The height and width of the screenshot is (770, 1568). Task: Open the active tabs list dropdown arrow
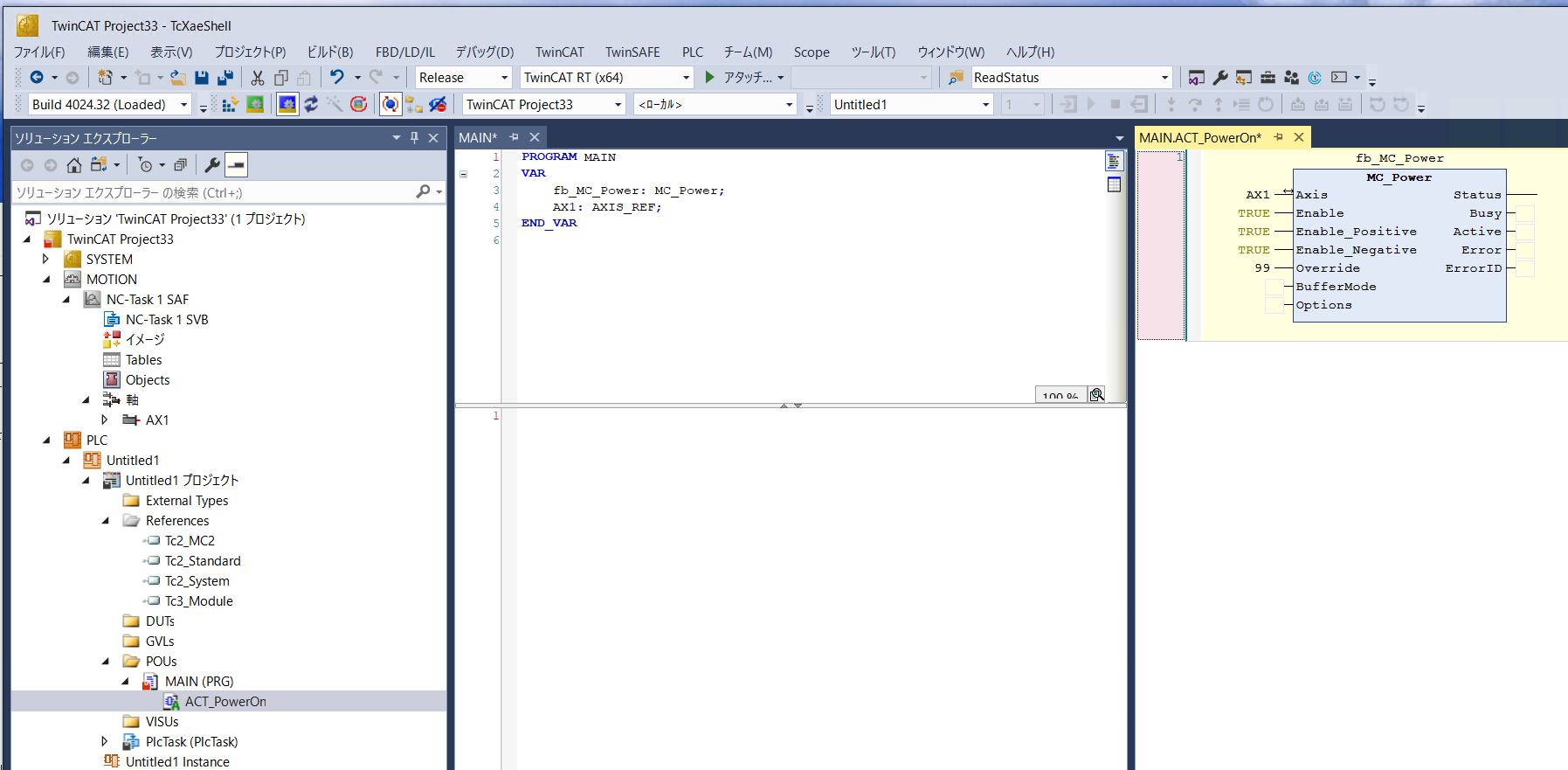[1120, 138]
